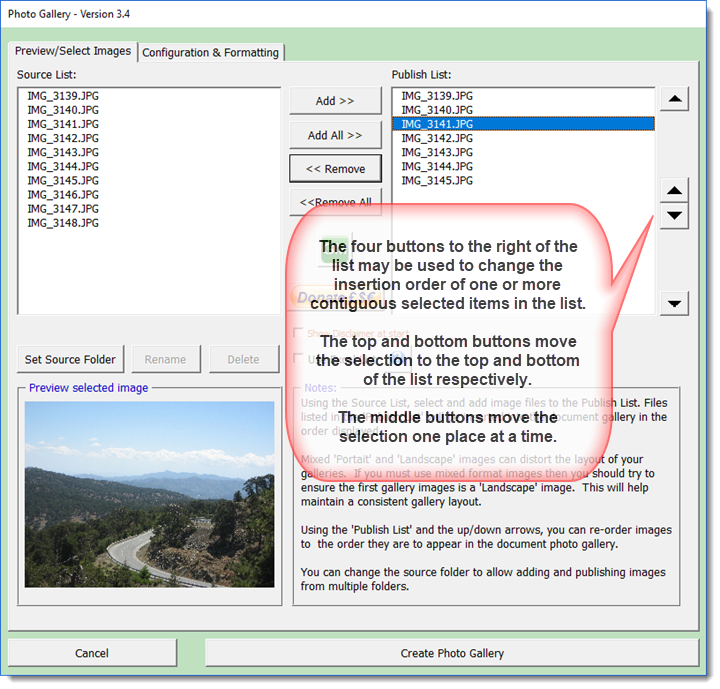Select IMG_3139.JPG in the Publish List
This screenshot has width=720, height=689.
coord(437,95)
